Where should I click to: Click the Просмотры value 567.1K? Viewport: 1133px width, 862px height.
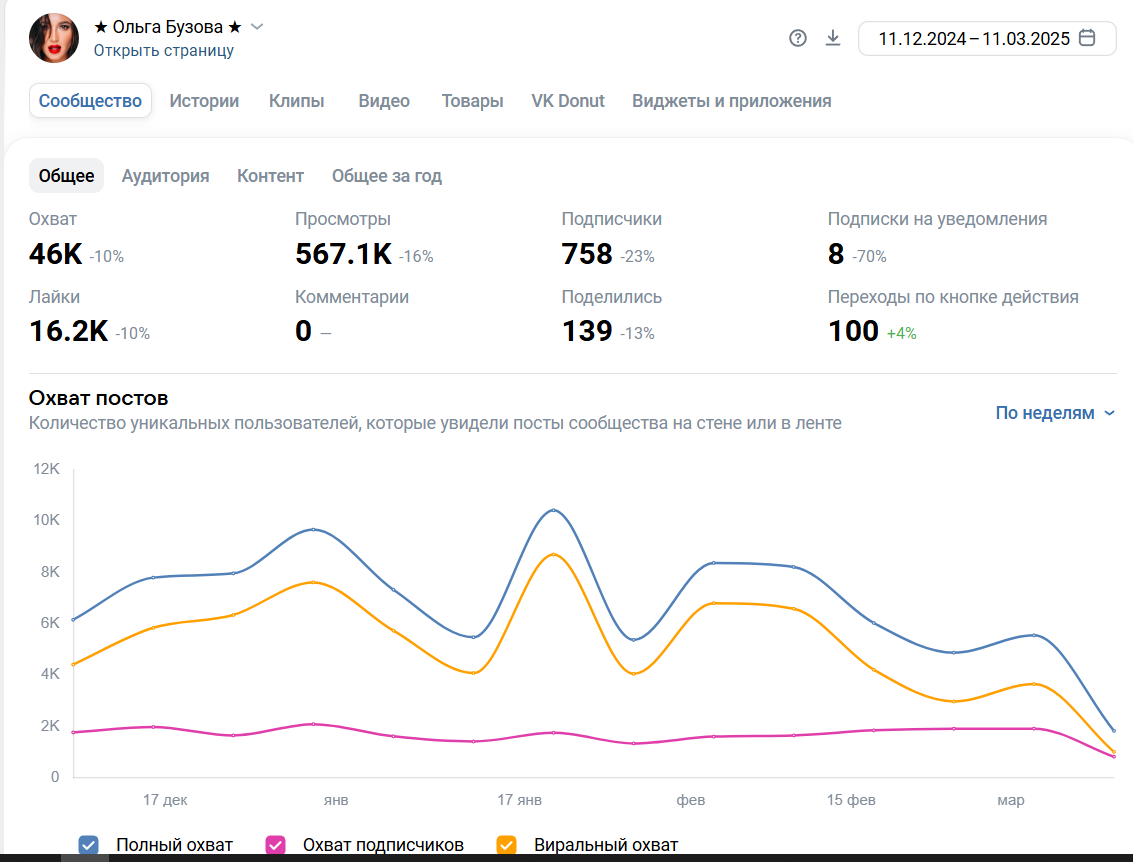(x=343, y=254)
